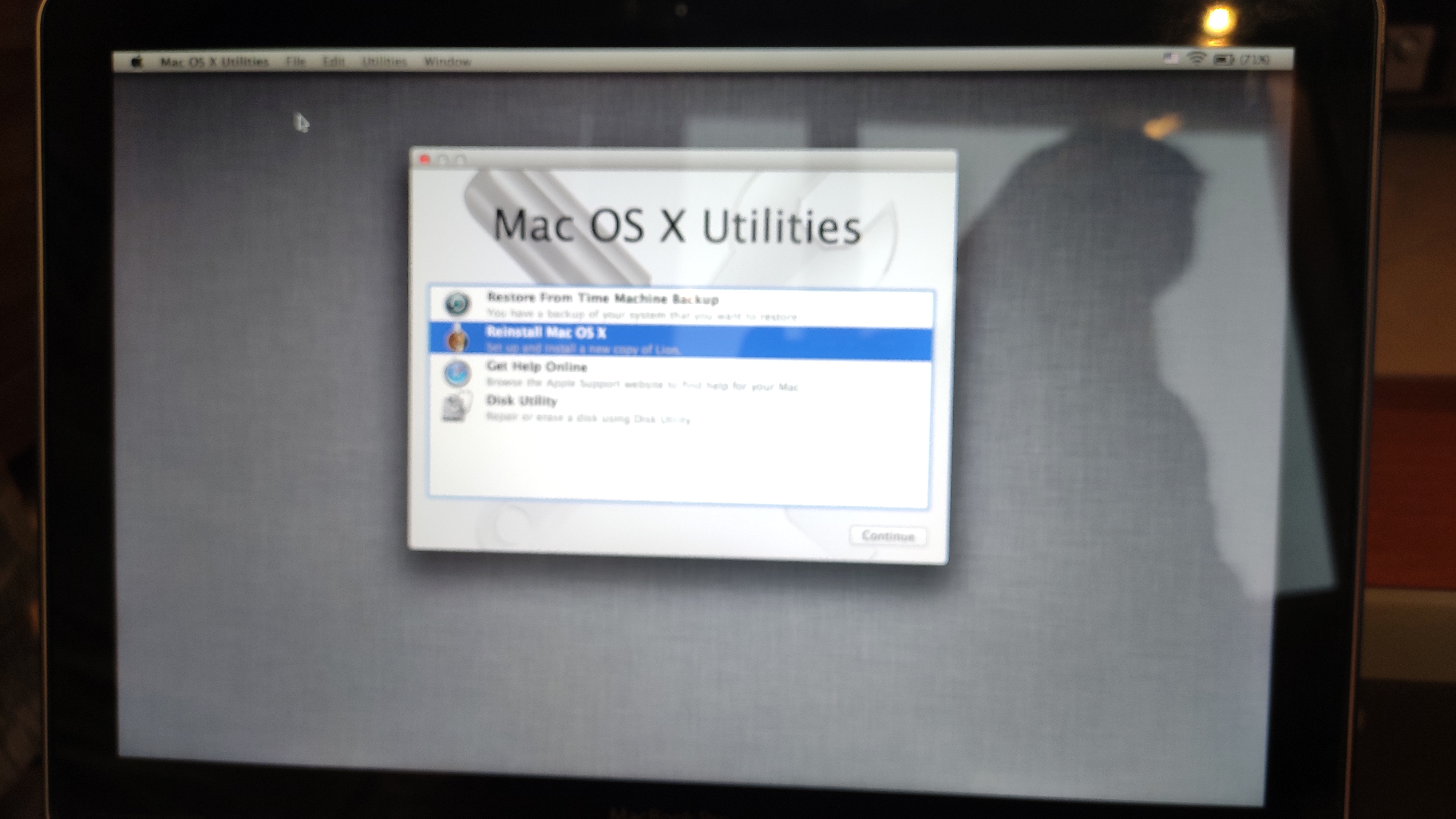Open the Edit menu
The height and width of the screenshot is (819, 1456).
[x=333, y=61]
